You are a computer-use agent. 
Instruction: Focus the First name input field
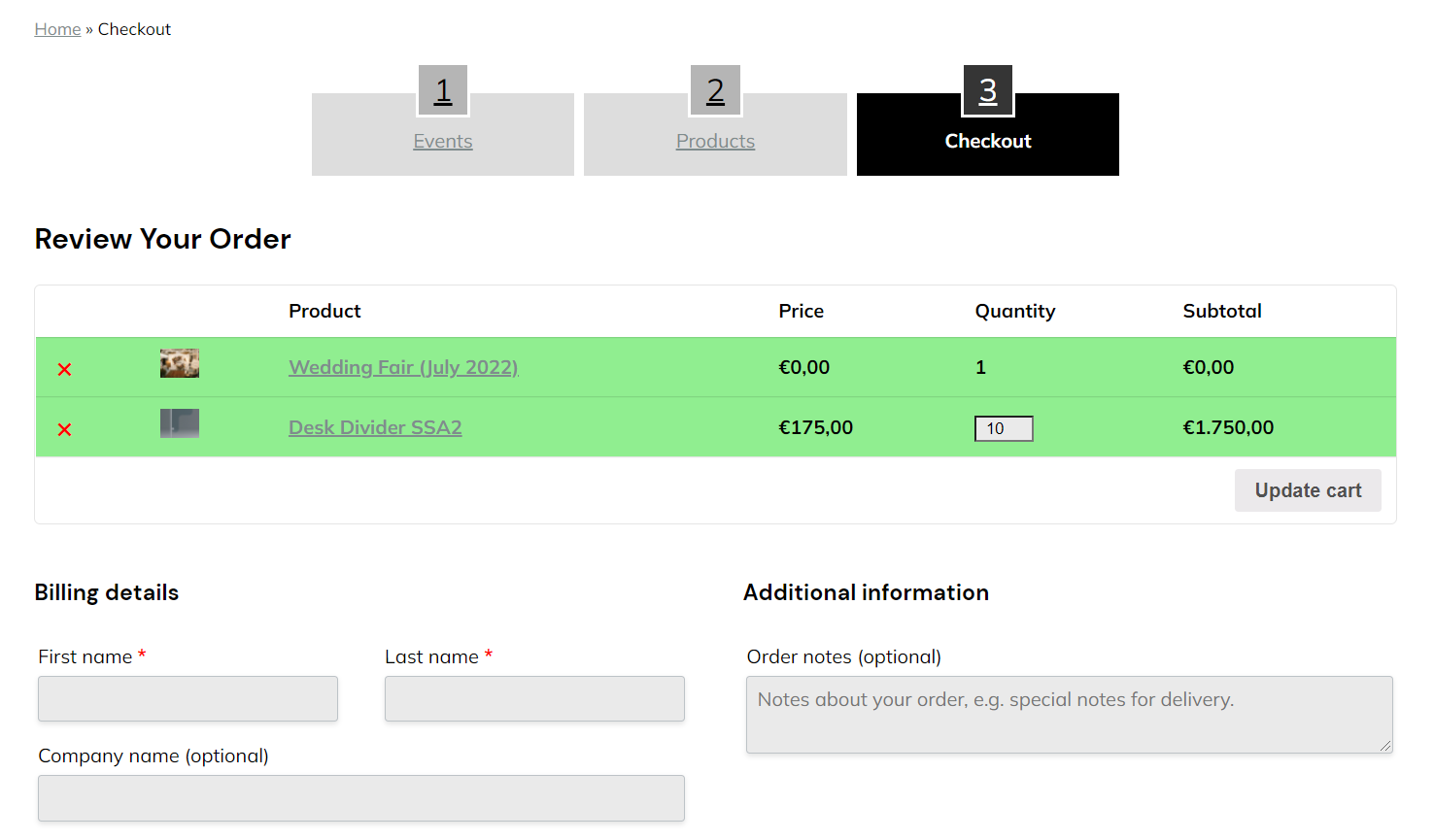click(188, 699)
